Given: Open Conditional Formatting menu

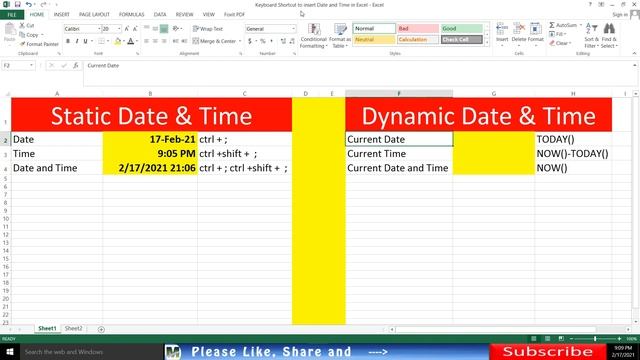Looking at the screenshot, I should [313, 36].
